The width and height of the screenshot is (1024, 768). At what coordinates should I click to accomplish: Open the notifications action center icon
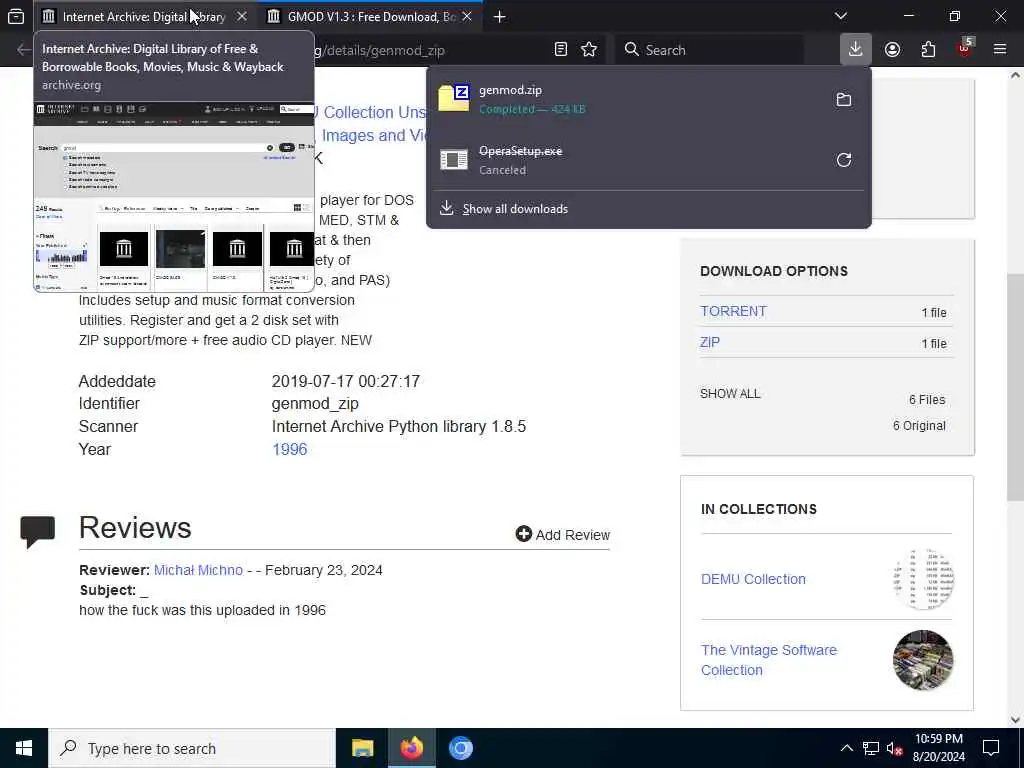[x=991, y=748]
